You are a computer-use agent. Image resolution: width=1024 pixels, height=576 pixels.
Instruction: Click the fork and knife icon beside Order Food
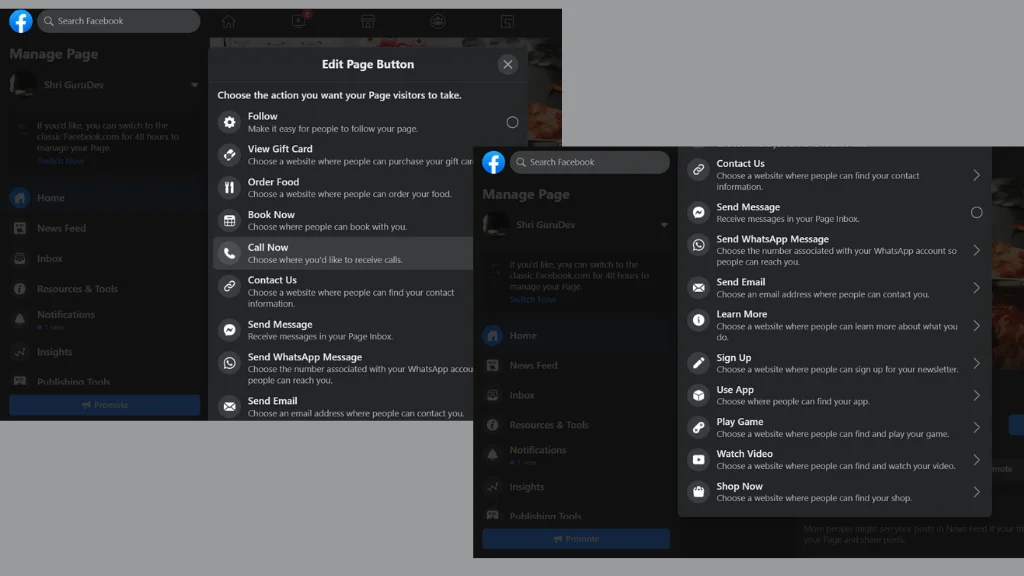pos(229,187)
